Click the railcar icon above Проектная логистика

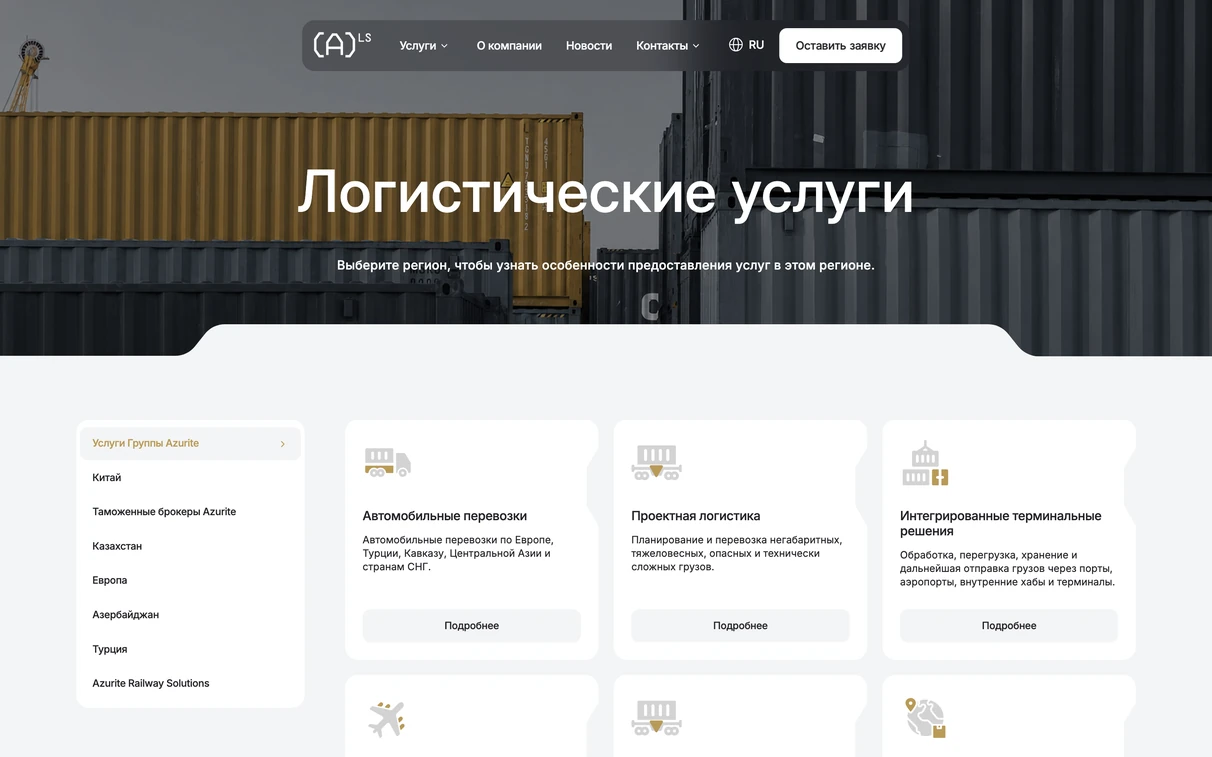[x=657, y=462]
